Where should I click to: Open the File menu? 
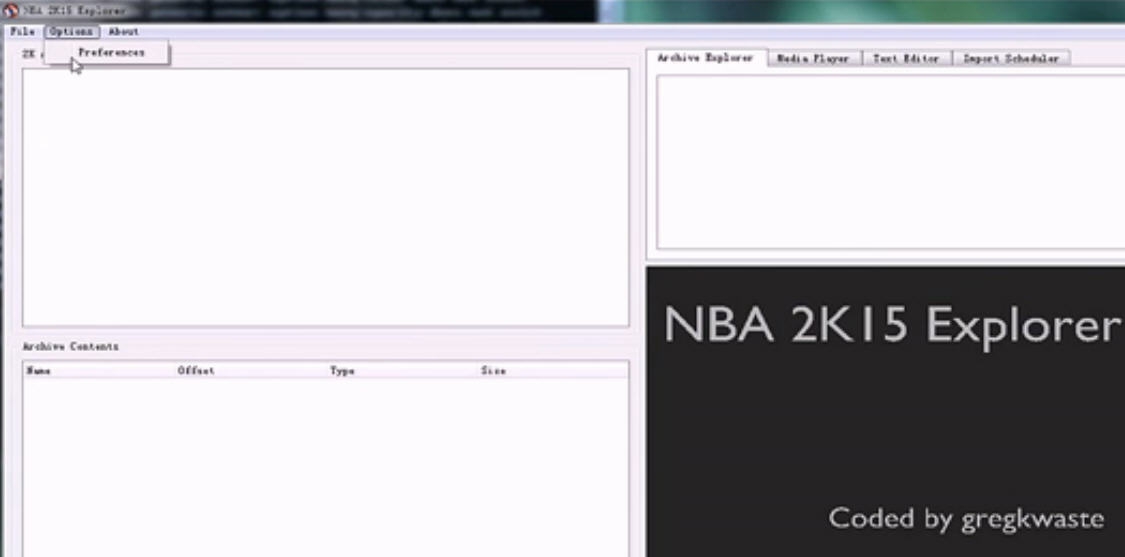click(22, 32)
